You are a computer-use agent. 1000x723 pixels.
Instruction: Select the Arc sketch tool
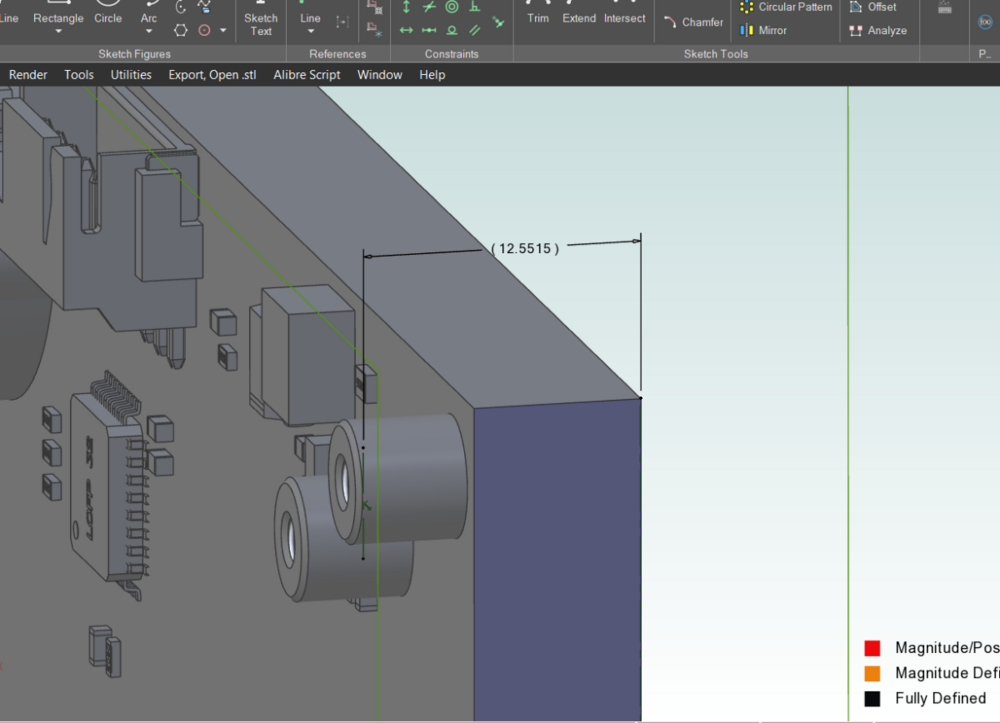tap(149, 13)
